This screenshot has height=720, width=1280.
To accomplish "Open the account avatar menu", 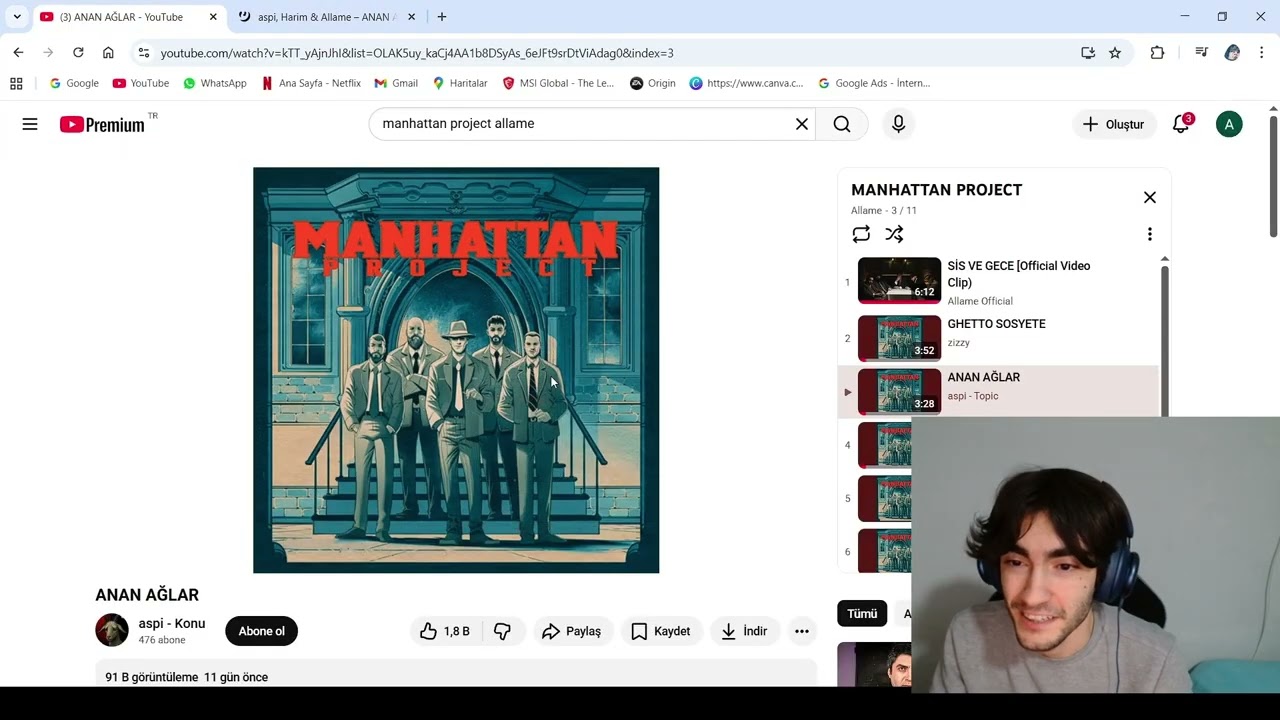I will 1229,124.
